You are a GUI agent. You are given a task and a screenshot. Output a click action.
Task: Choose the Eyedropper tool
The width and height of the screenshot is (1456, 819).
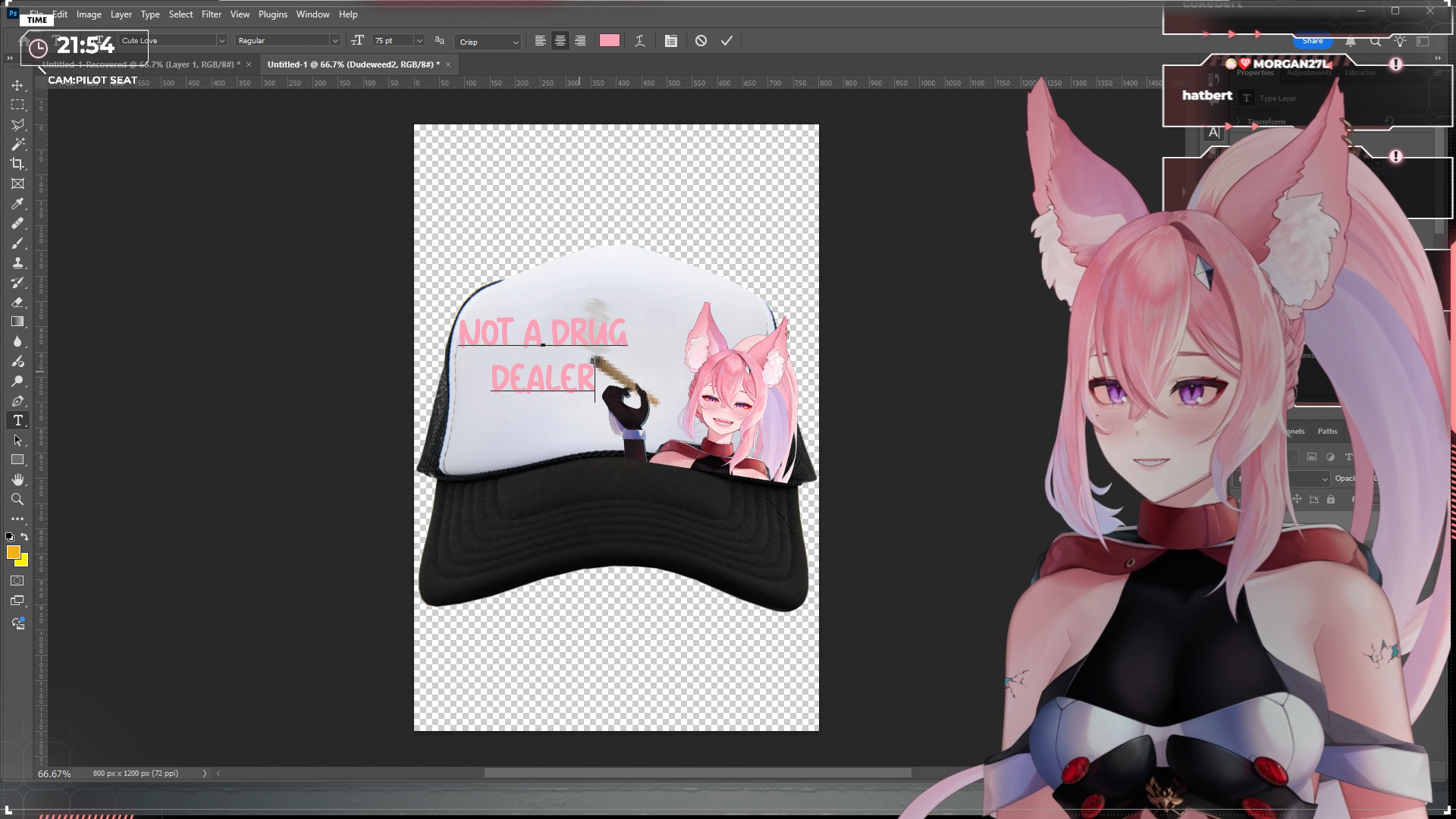[x=17, y=203]
